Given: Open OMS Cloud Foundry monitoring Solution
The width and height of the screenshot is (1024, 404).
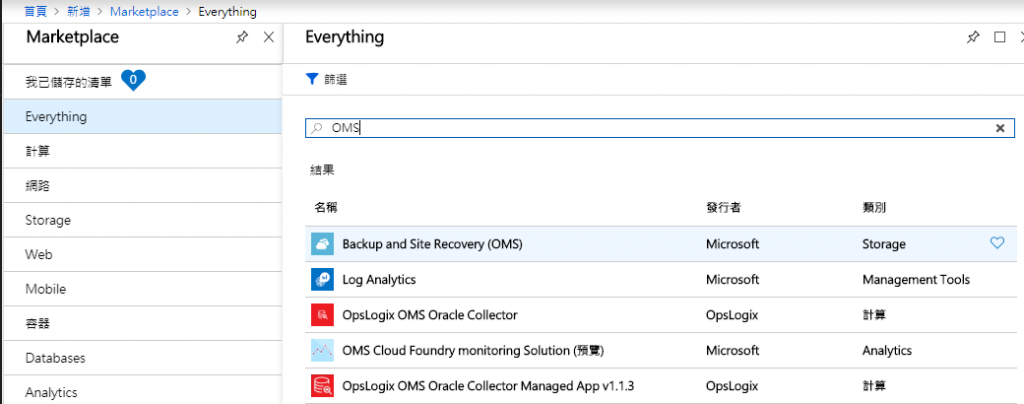Looking at the screenshot, I should click(x=473, y=350).
